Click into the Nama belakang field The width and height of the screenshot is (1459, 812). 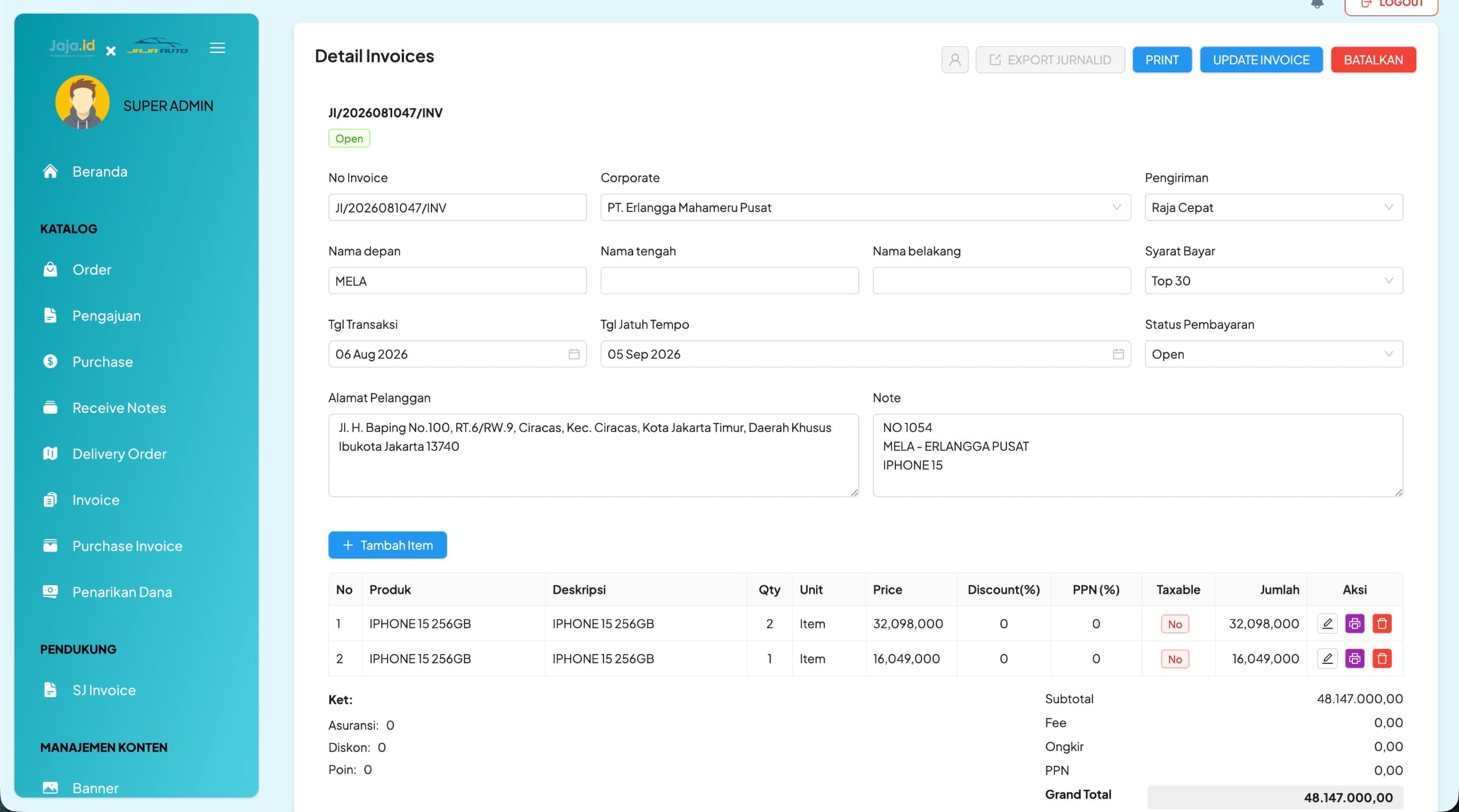coord(1001,280)
